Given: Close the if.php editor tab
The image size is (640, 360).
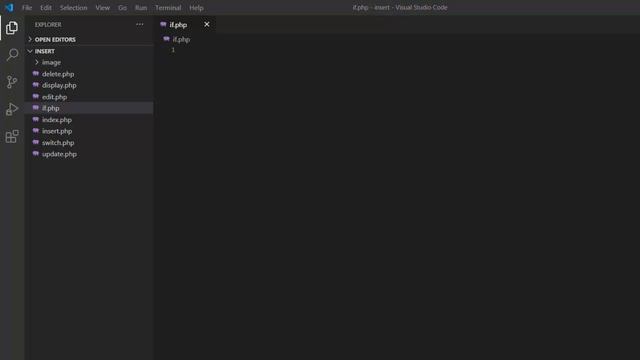Looking at the screenshot, I should point(207,24).
